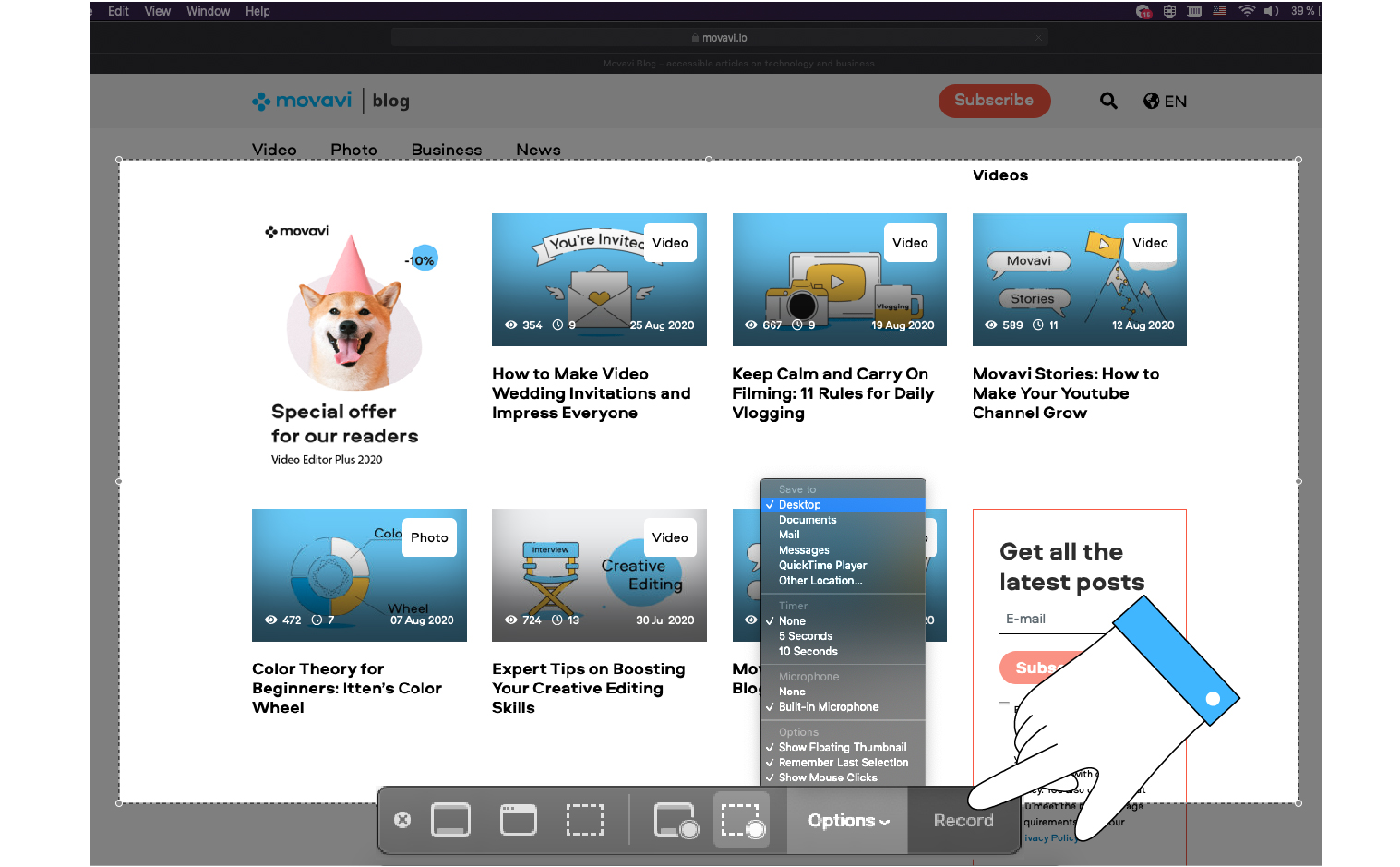Image resolution: width=1400 pixels, height=867 pixels.
Task: Open the Options dropdown in toolbar
Action: tap(848, 820)
